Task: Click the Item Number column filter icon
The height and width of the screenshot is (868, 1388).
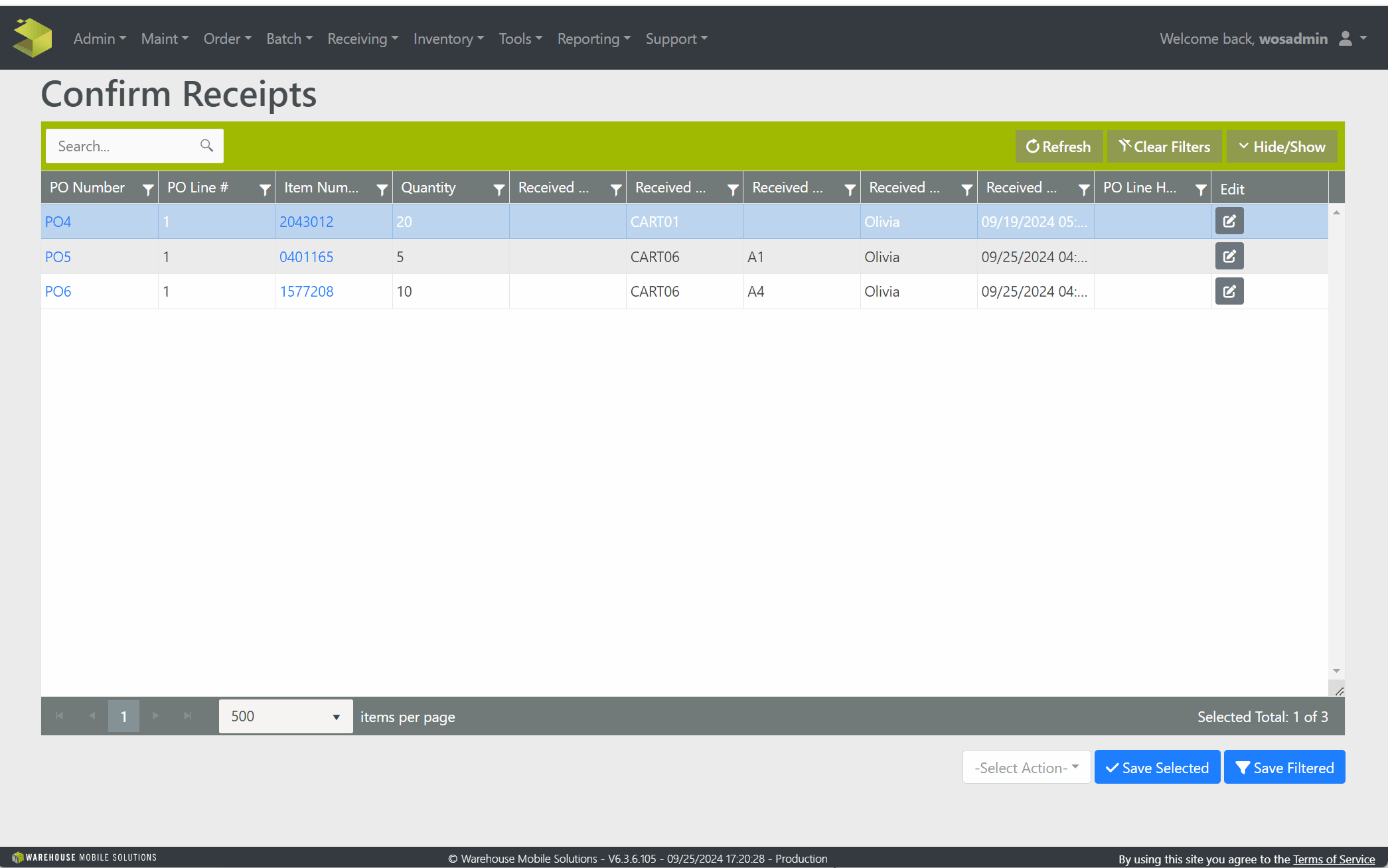Action: coord(382,190)
